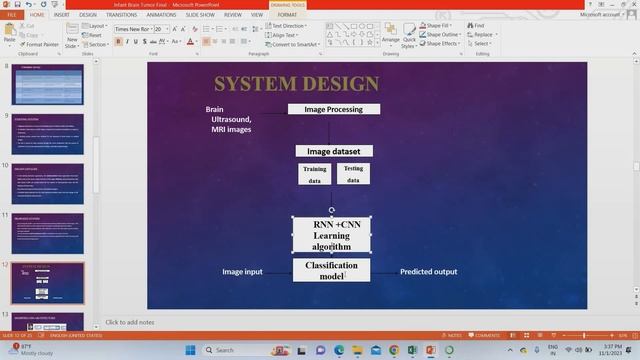Open Windows Start menu
Viewport: 640px width, 360px height.
[190, 350]
